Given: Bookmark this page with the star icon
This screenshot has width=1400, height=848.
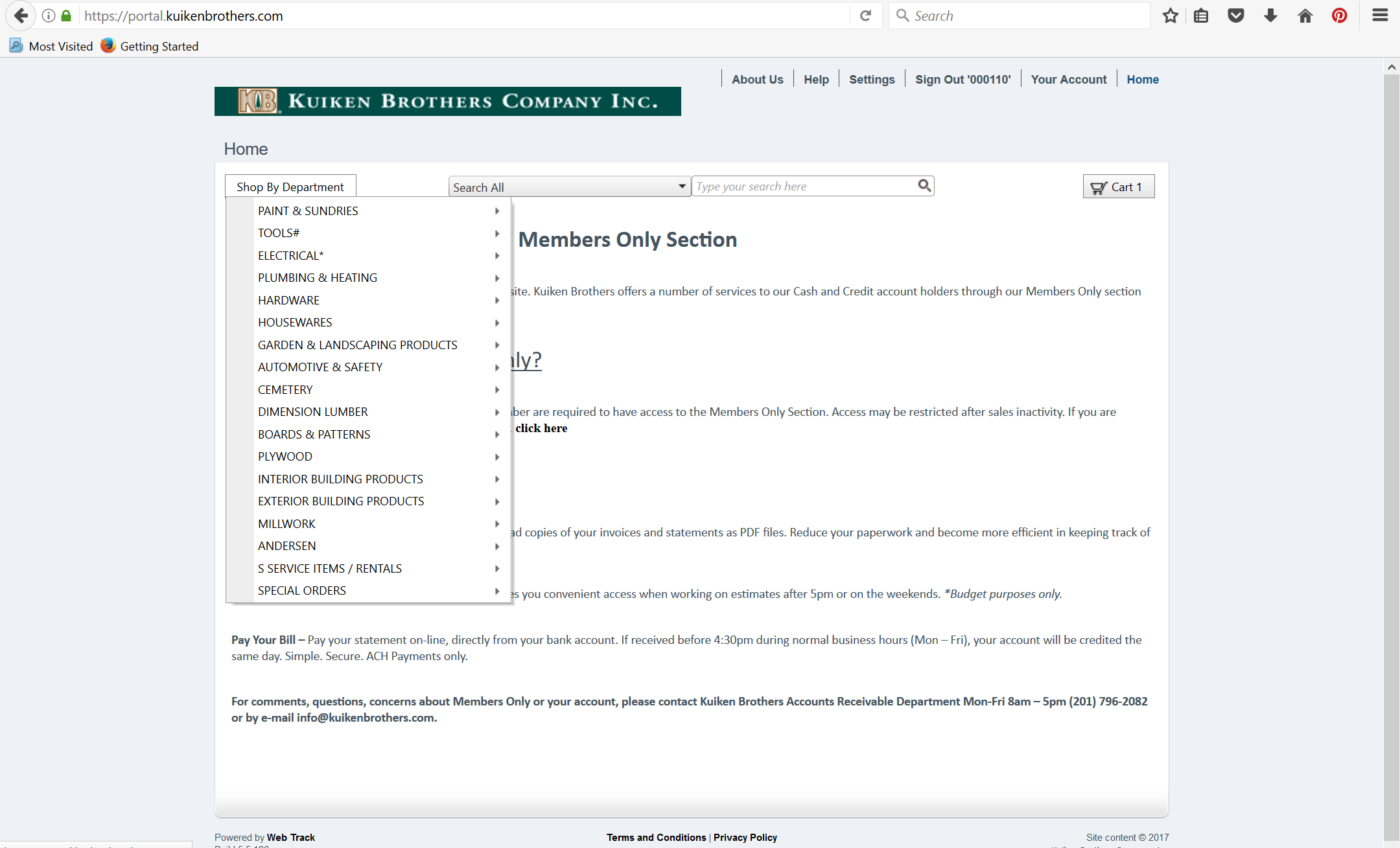Looking at the screenshot, I should pos(1170,16).
